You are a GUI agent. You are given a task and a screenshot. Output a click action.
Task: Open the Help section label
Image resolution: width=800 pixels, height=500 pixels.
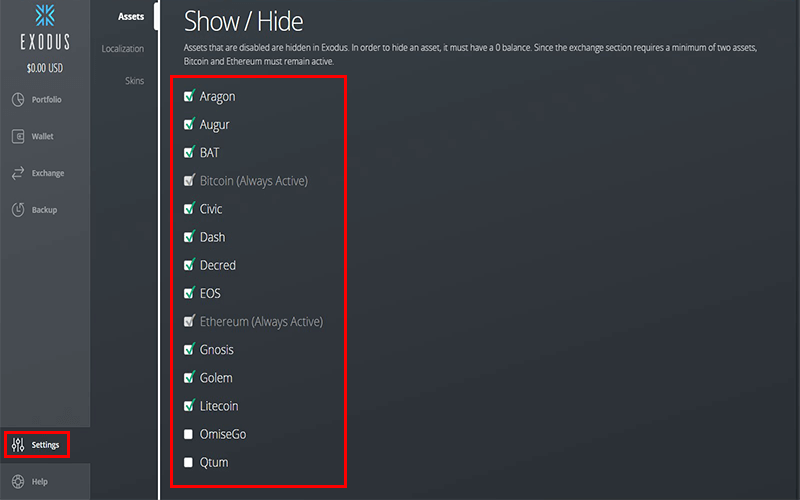(x=39, y=482)
